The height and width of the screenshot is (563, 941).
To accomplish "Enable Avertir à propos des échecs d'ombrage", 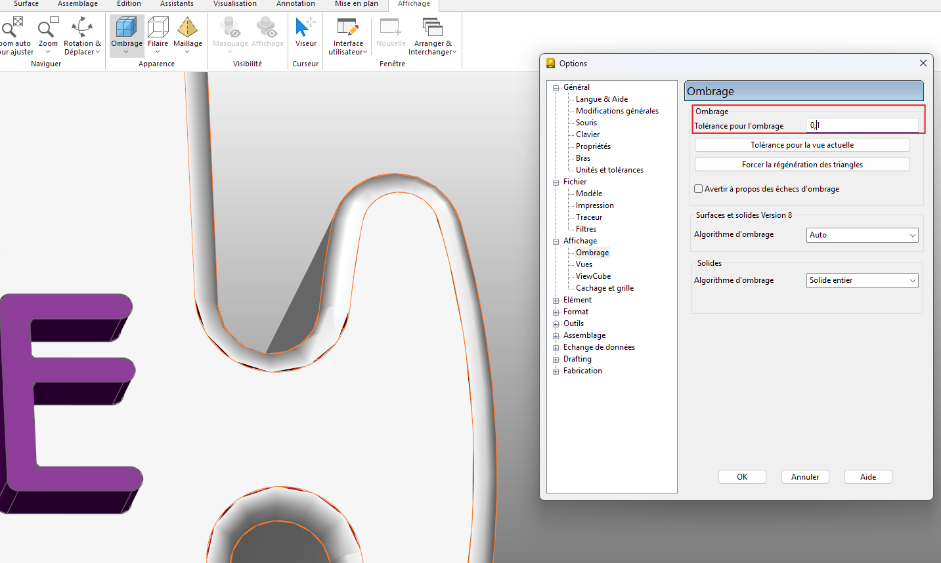I will (699, 189).
